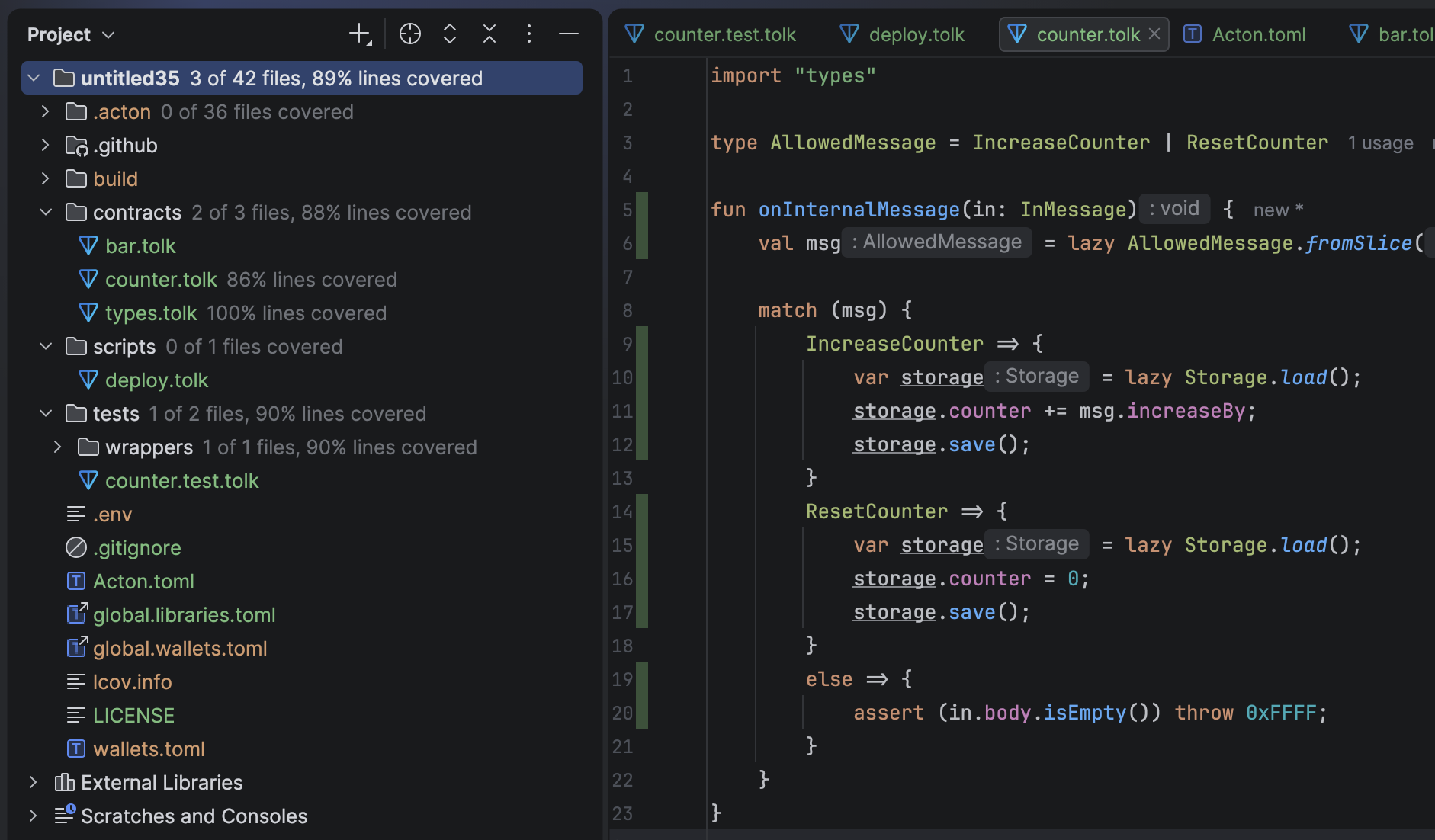
Task: Click the Collapse All icon in Project toolbar
Action: (x=490, y=34)
